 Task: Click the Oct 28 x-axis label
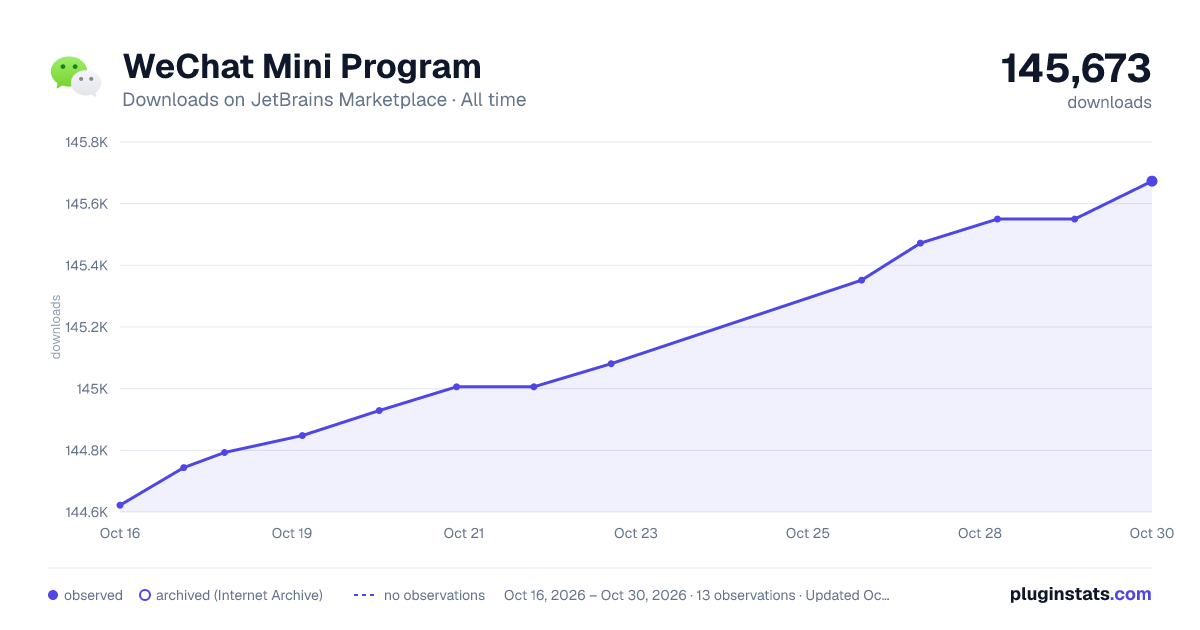pos(980,533)
